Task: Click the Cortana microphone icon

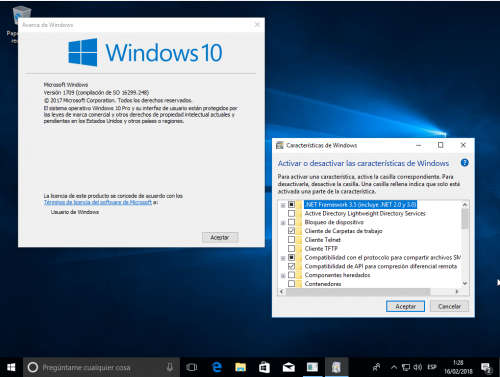Action: click(x=170, y=367)
